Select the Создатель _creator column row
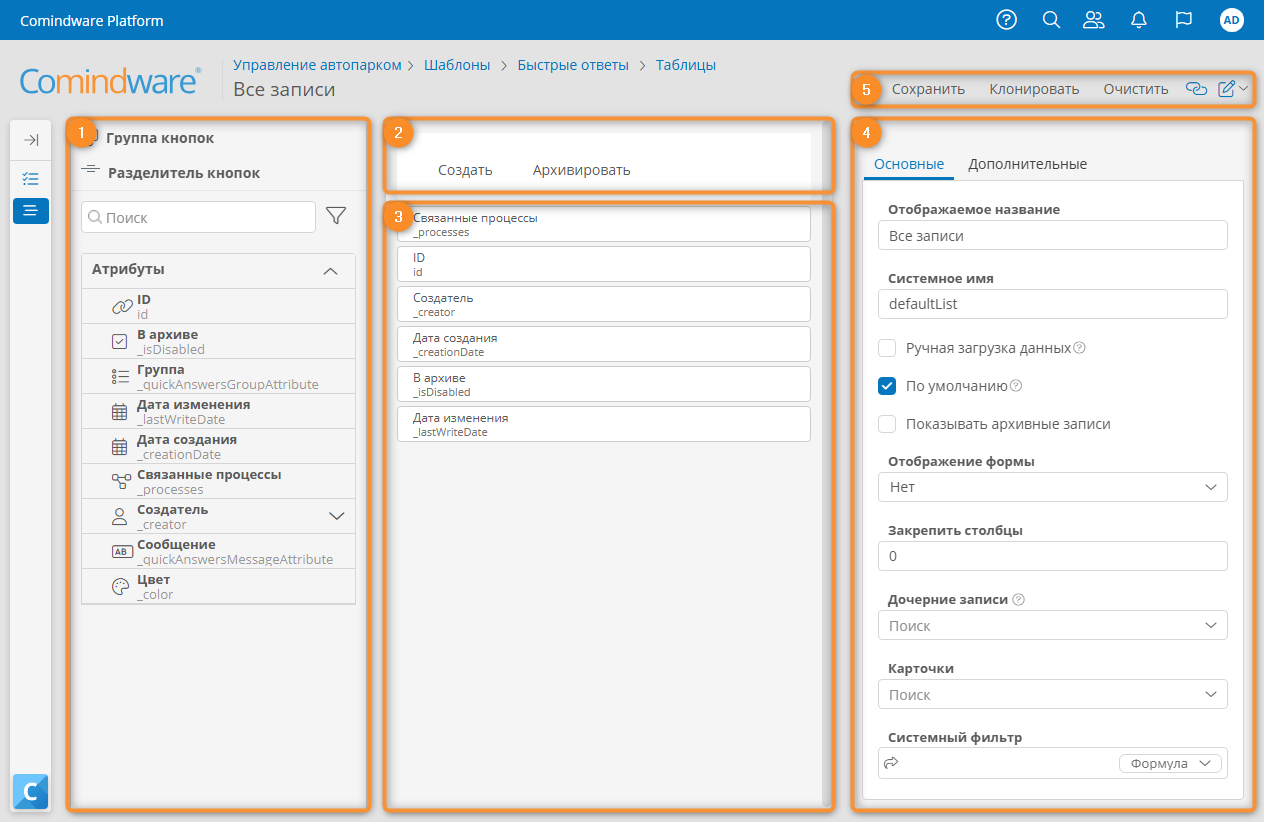The height and width of the screenshot is (822, 1264). 604,304
